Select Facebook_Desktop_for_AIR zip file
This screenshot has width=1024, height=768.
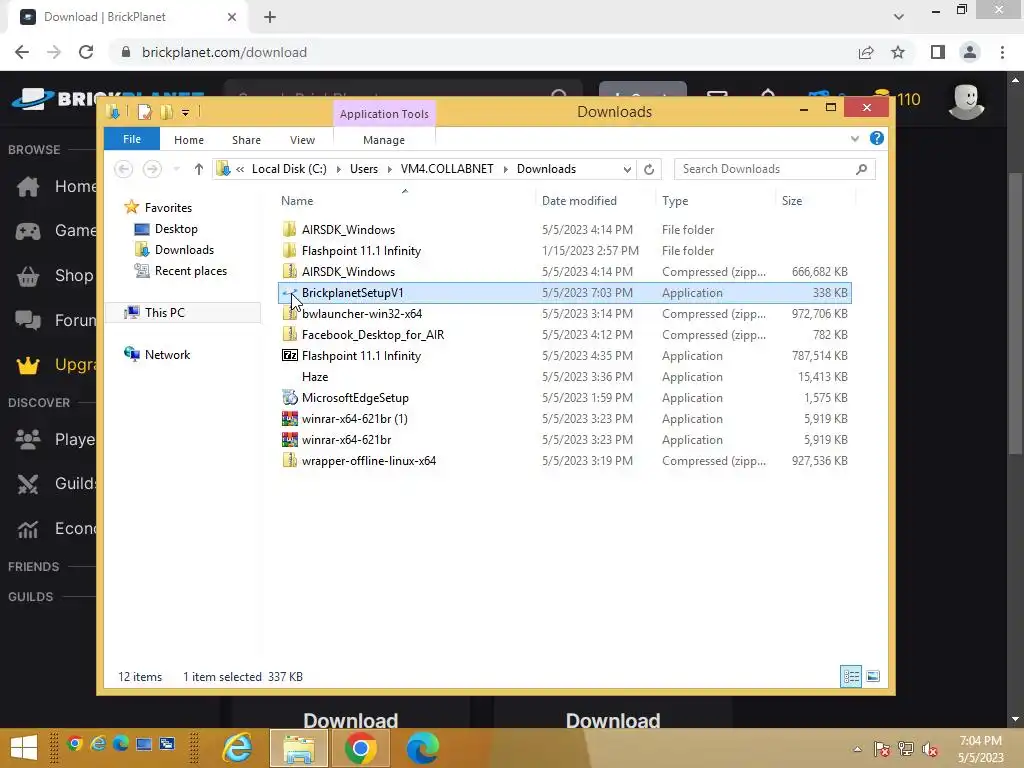(x=373, y=334)
